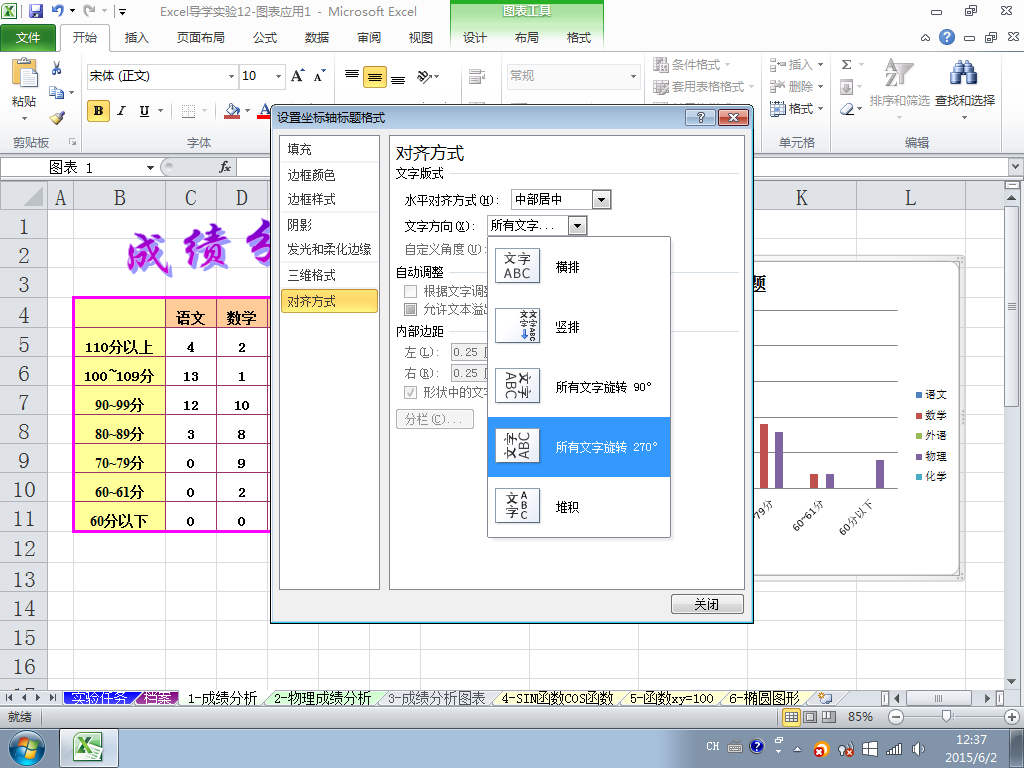
Task: Open the font size dropdown
Action: pyautogui.click(x=277, y=76)
